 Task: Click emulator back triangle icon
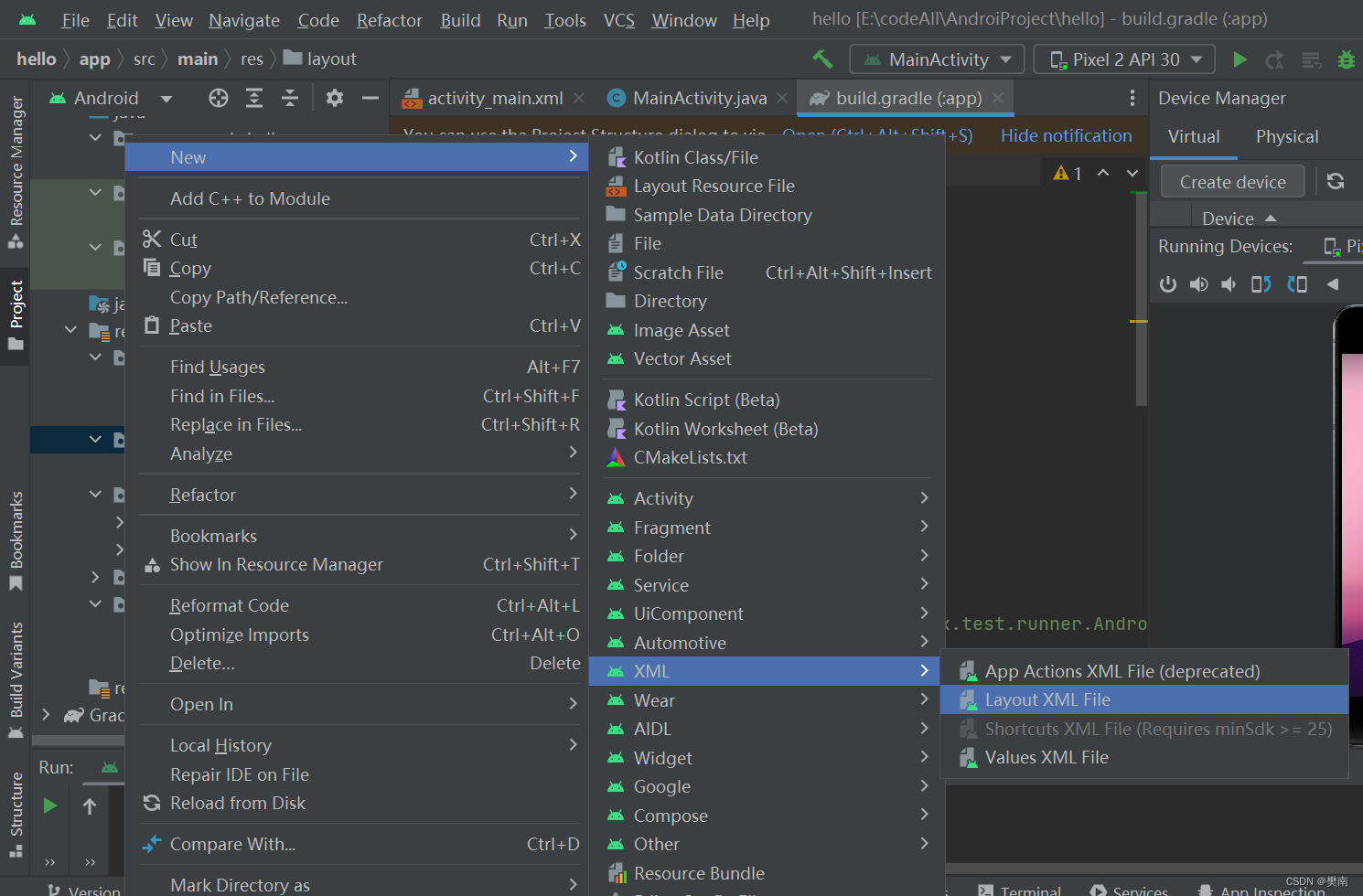[x=1333, y=284]
